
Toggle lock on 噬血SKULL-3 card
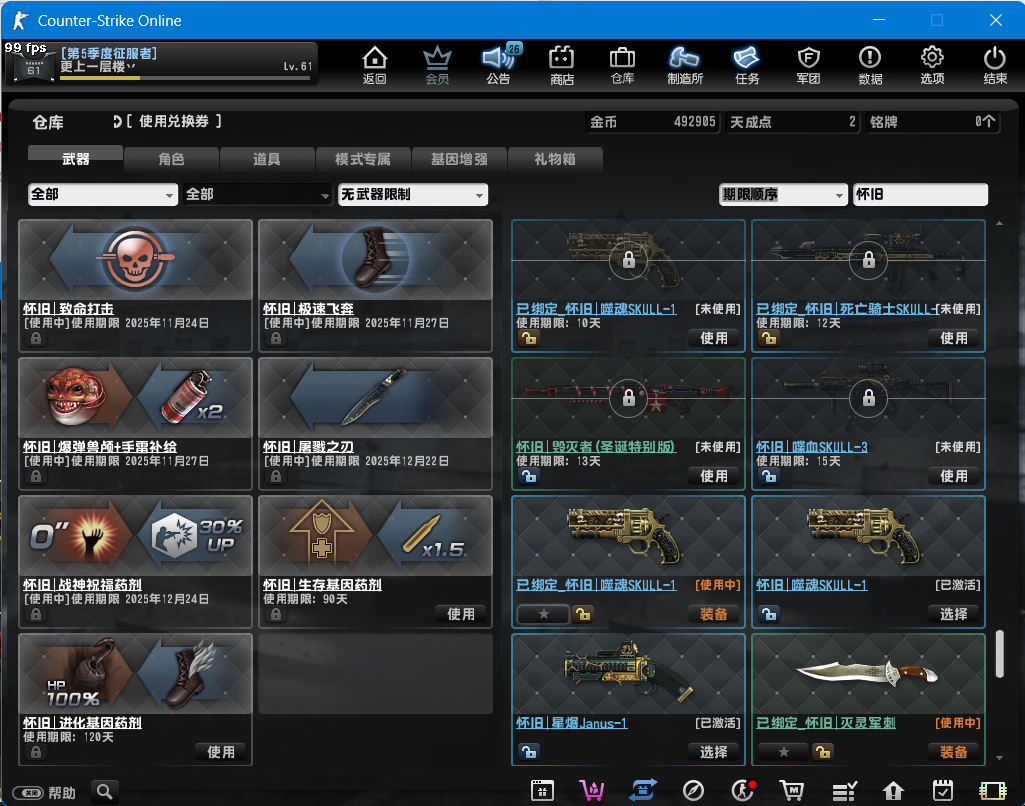pos(769,476)
